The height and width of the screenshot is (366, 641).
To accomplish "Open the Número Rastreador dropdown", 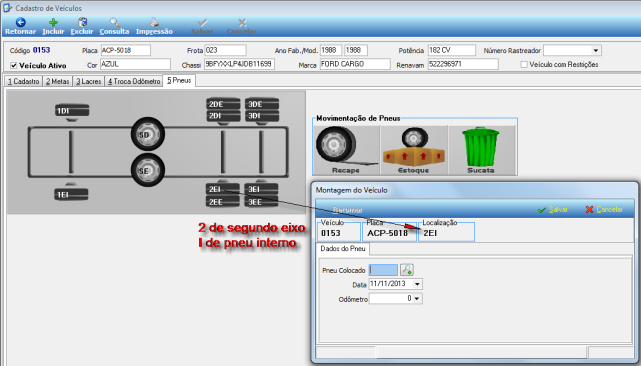I will (596, 51).
